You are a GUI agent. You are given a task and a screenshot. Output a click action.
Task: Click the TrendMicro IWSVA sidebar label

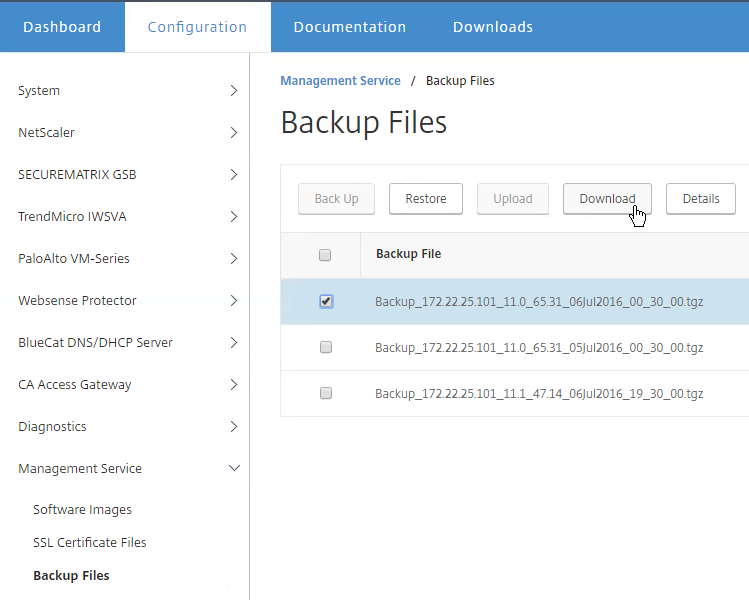[x=72, y=216]
